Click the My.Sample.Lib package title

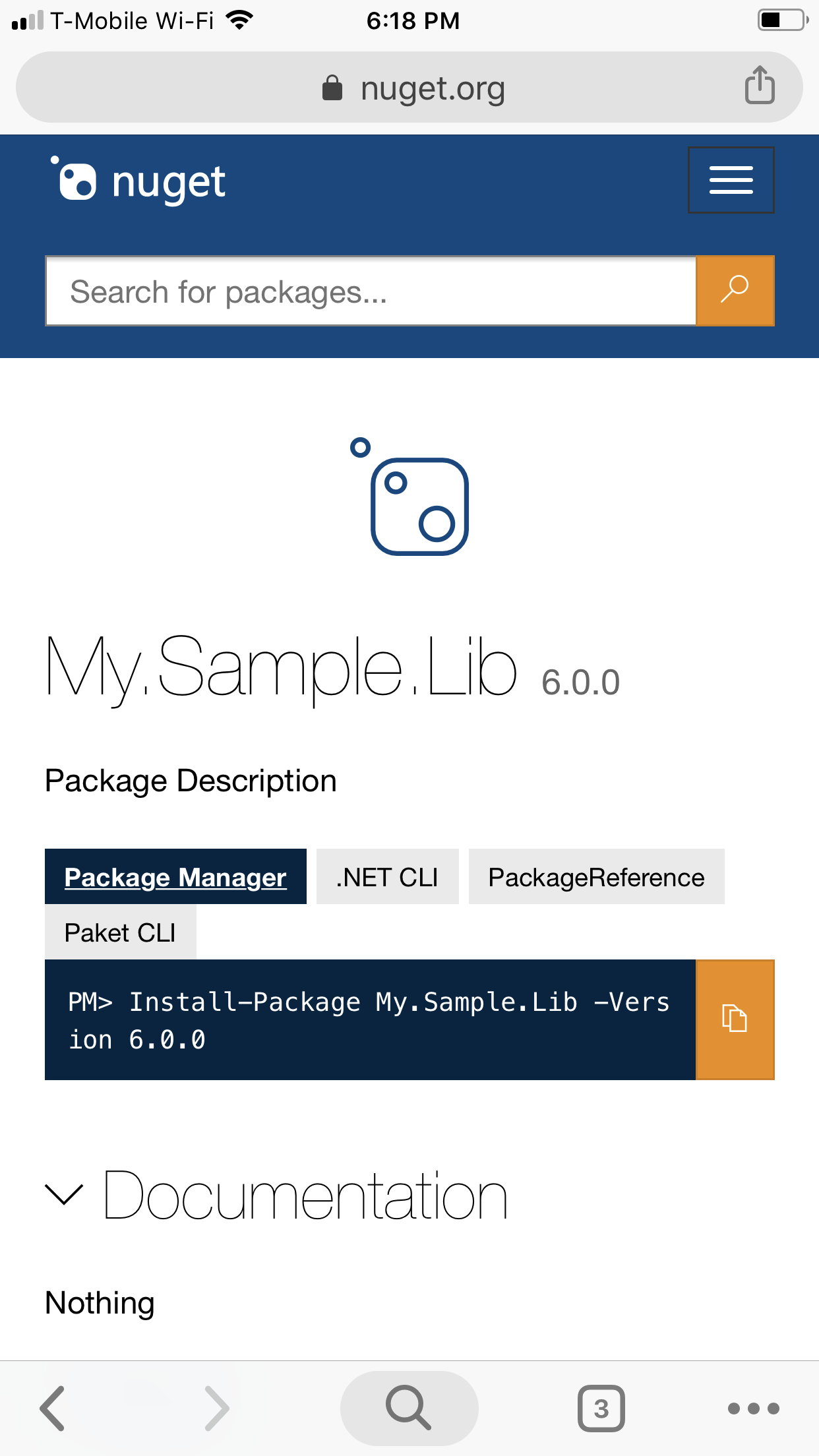pyautogui.click(x=280, y=669)
